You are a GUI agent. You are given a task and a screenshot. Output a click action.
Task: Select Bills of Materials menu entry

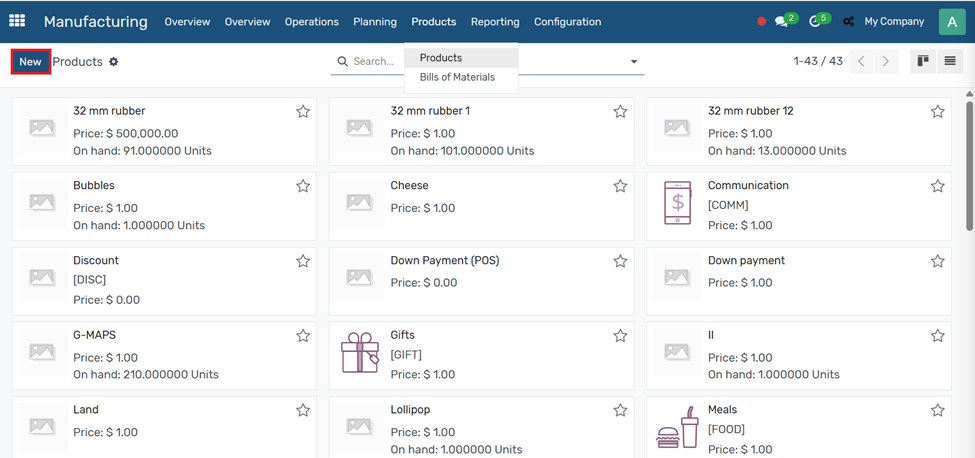tap(457, 77)
